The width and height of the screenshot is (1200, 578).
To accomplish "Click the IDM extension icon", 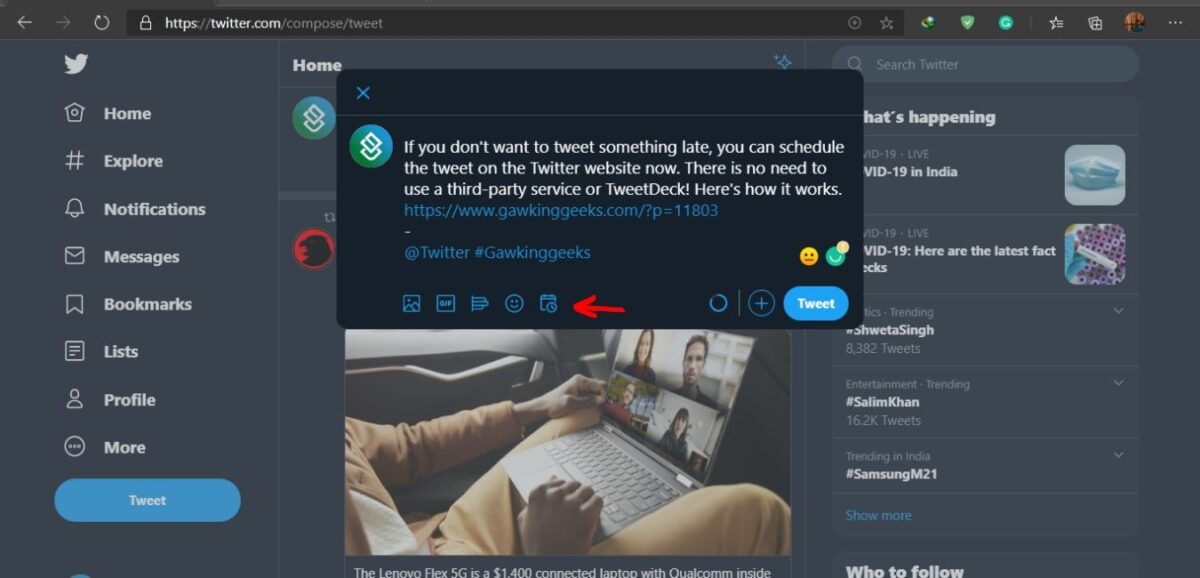I will pyautogui.click(x=929, y=22).
